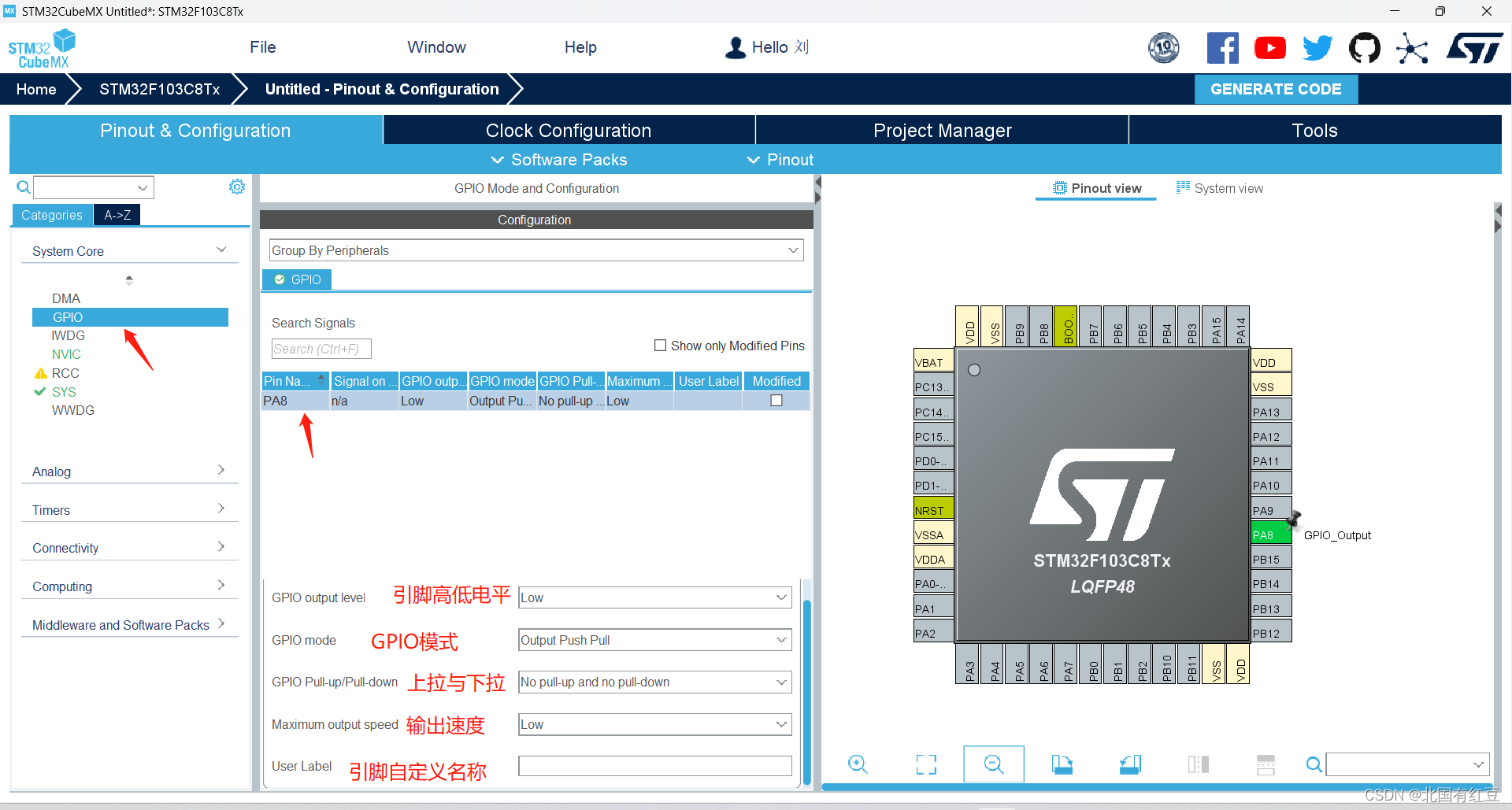Image resolution: width=1512 pixels, height=810 pixels.
Task: Open the categories settings gear icon
Action: [x=237, y=187]
